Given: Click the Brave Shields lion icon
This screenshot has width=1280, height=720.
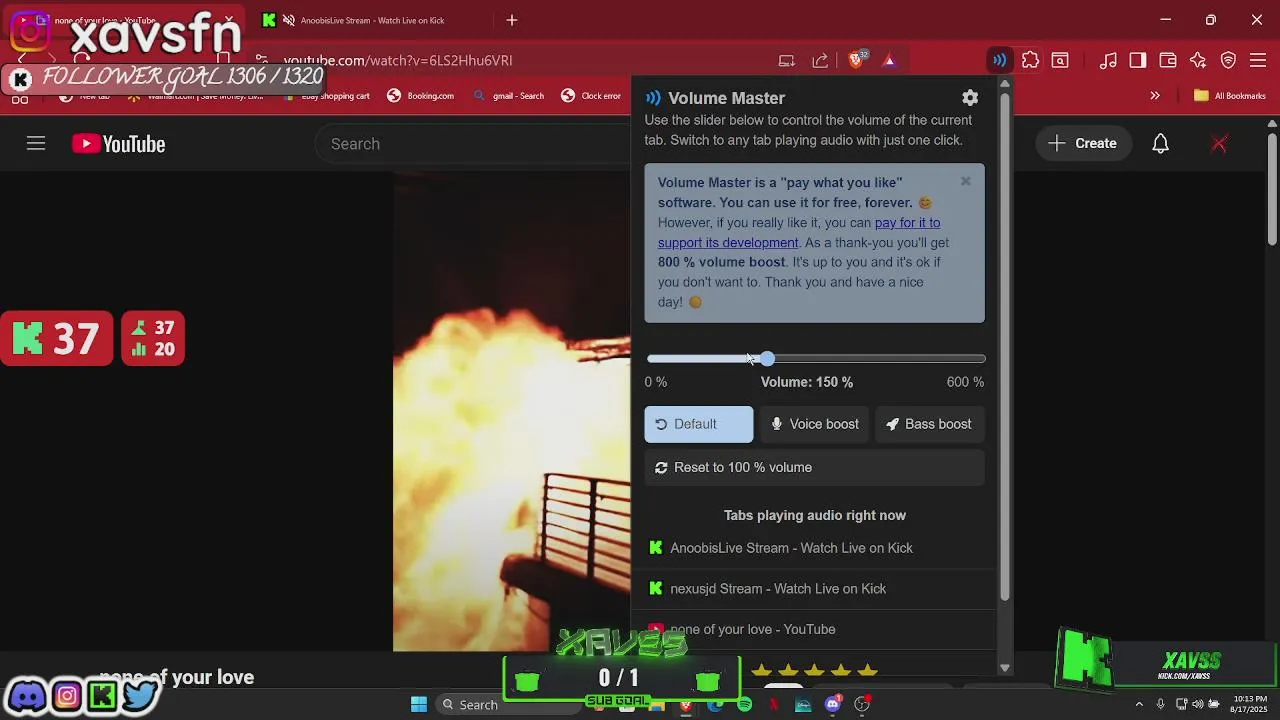Looking at the screenshot, I should point(856,60).
